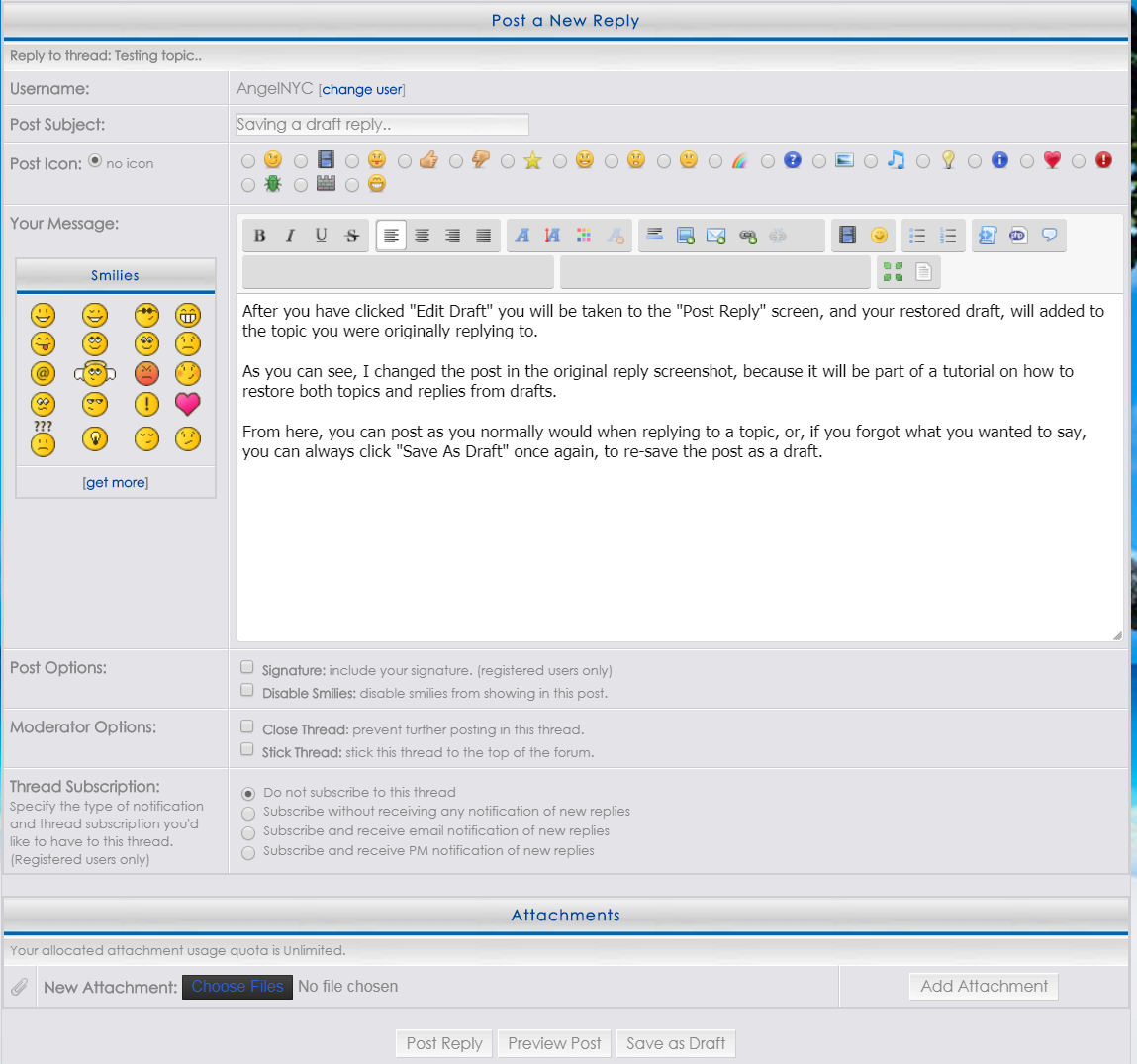Choose the music note post icon radio
The height and width of the screenshot is (1064, 1137).
[x=871, y=161]
